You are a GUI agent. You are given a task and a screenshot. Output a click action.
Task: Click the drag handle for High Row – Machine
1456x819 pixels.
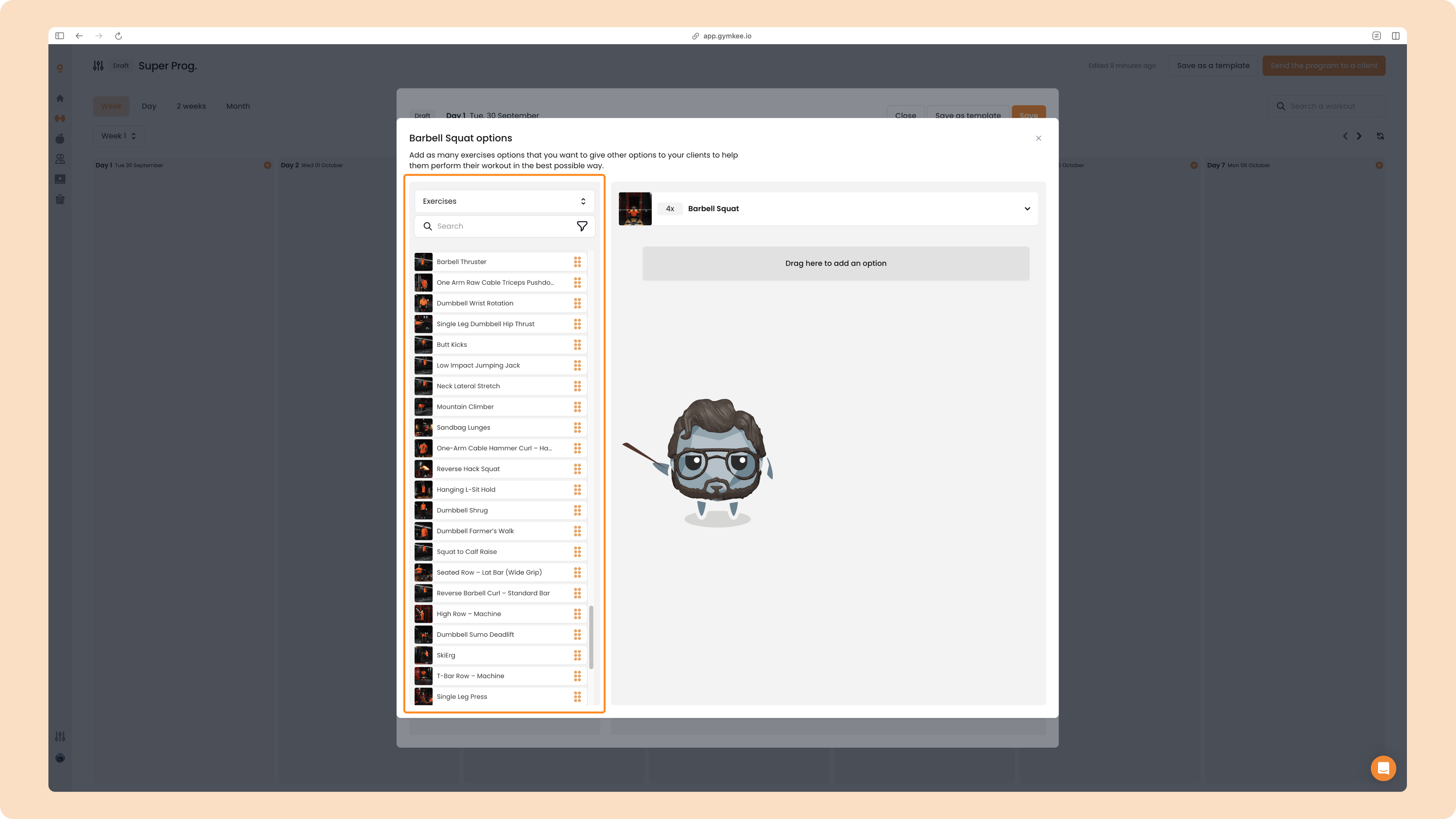pyautogui.click(x=577, y=614)
